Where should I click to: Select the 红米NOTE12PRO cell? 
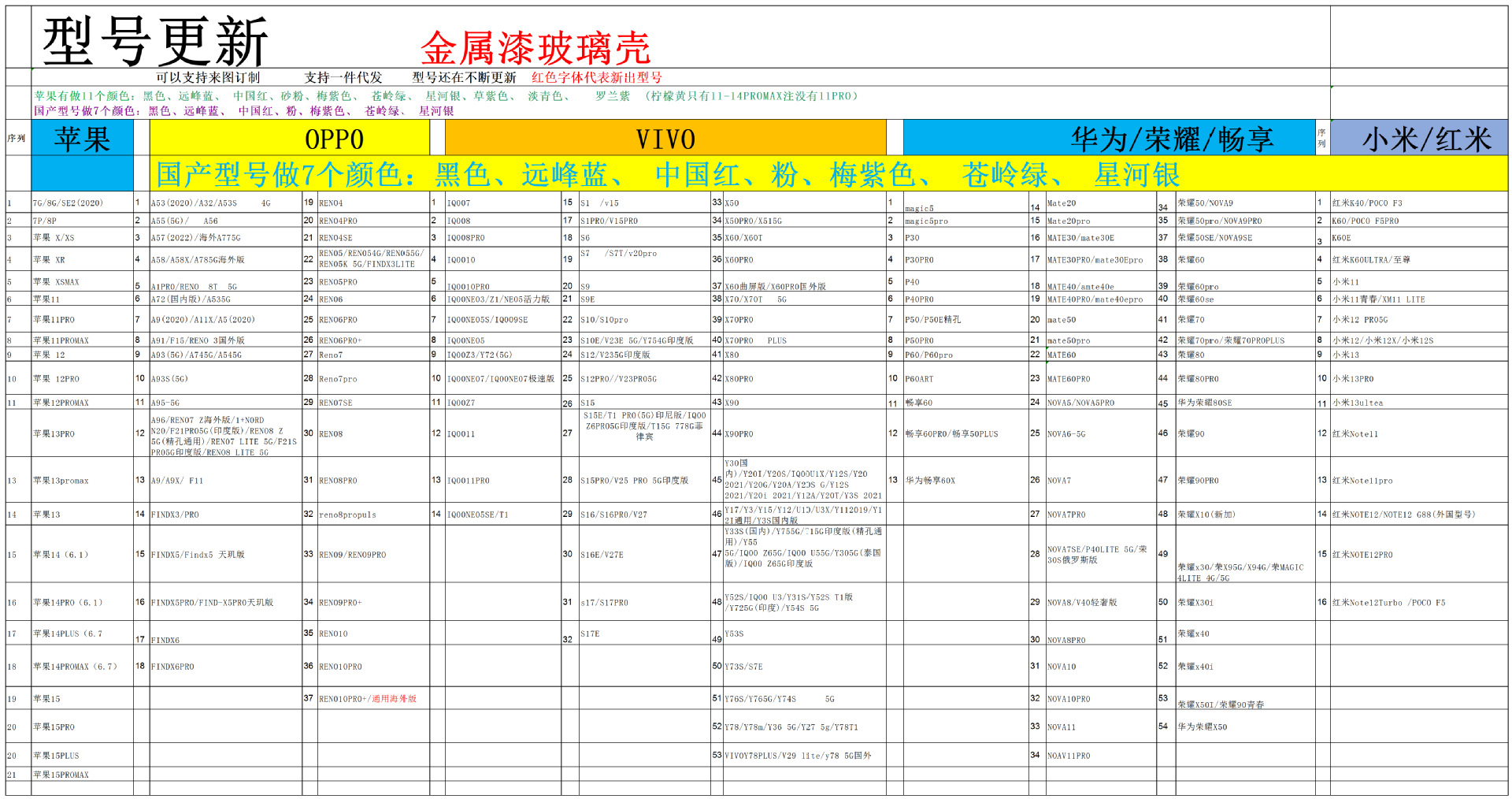tap(1418, 554)
